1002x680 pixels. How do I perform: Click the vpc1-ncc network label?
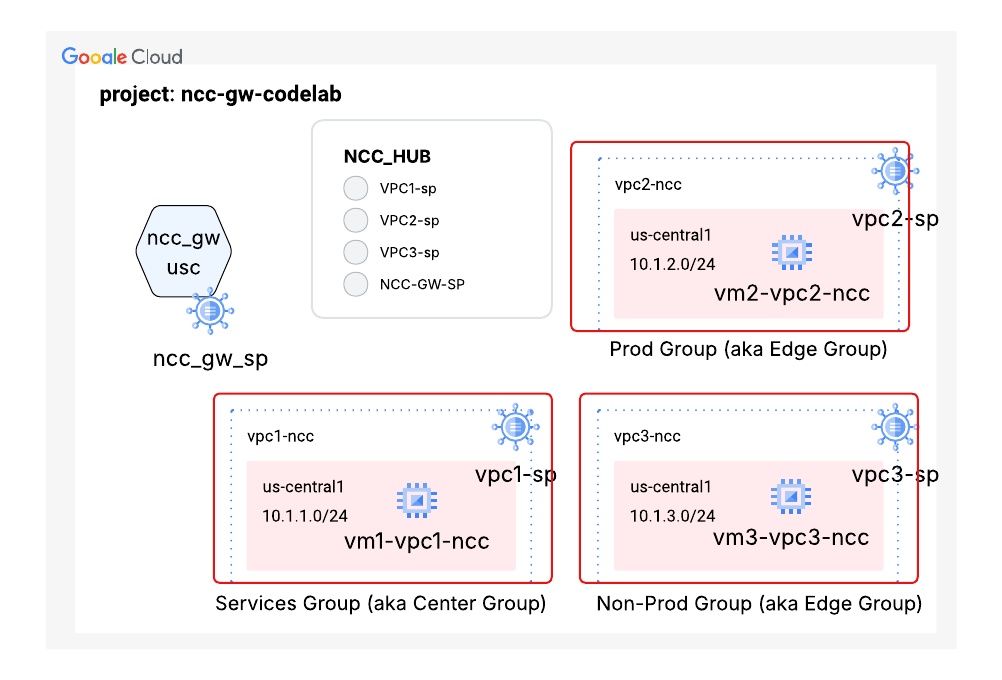[281, 437]
